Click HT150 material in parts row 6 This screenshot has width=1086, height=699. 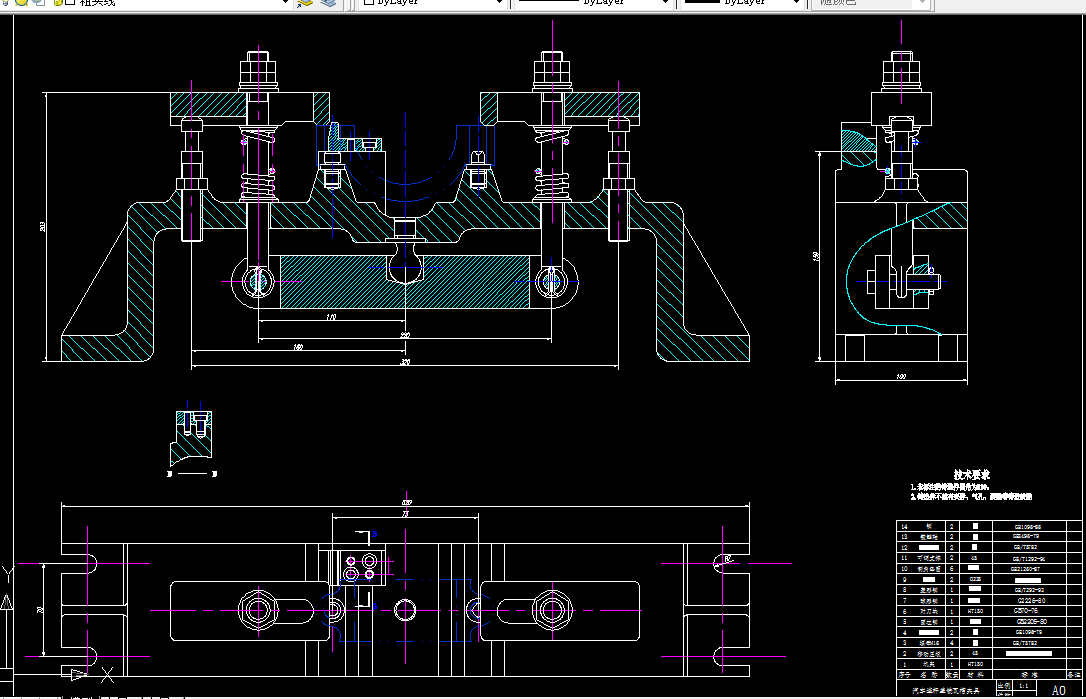coord(974,611)
